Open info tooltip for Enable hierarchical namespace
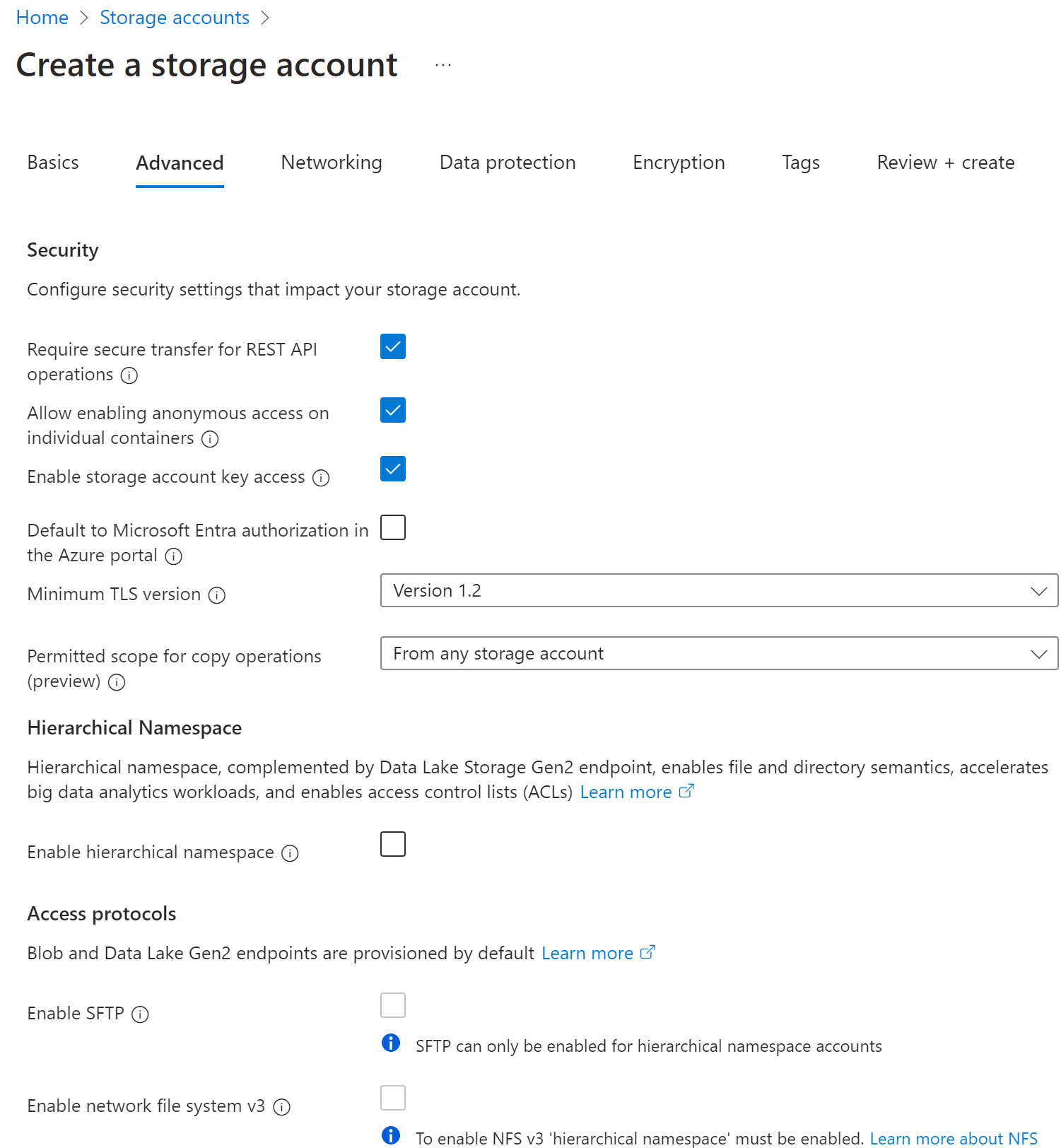 [x=290, y=853]
